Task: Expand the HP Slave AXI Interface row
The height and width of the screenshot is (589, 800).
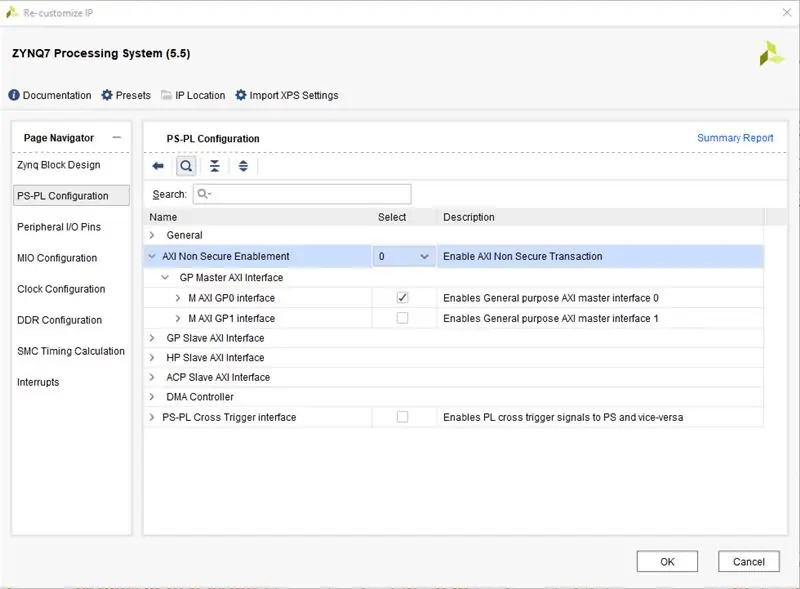Action: coord(152,357)
